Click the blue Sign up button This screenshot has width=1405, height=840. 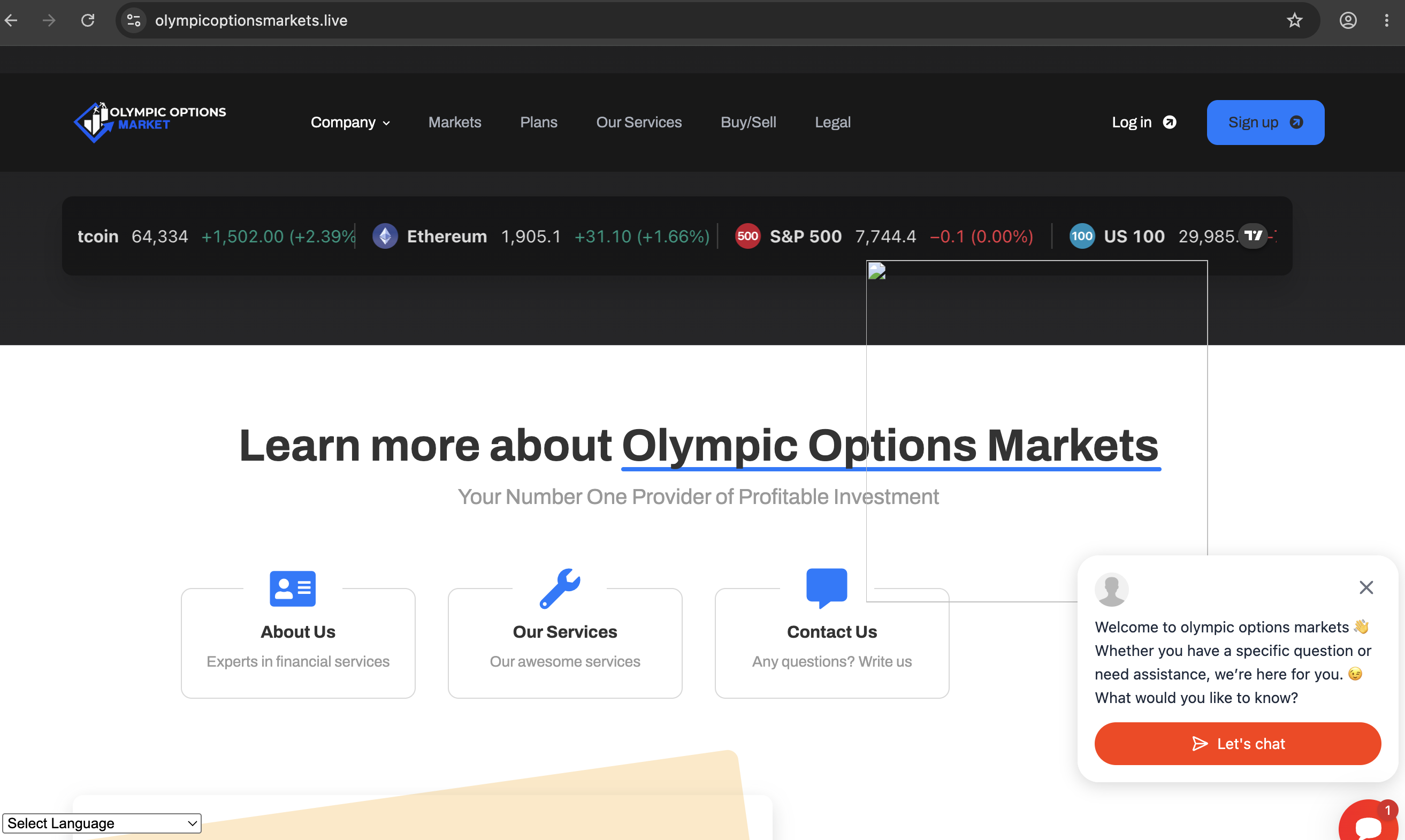[1265, 123]
